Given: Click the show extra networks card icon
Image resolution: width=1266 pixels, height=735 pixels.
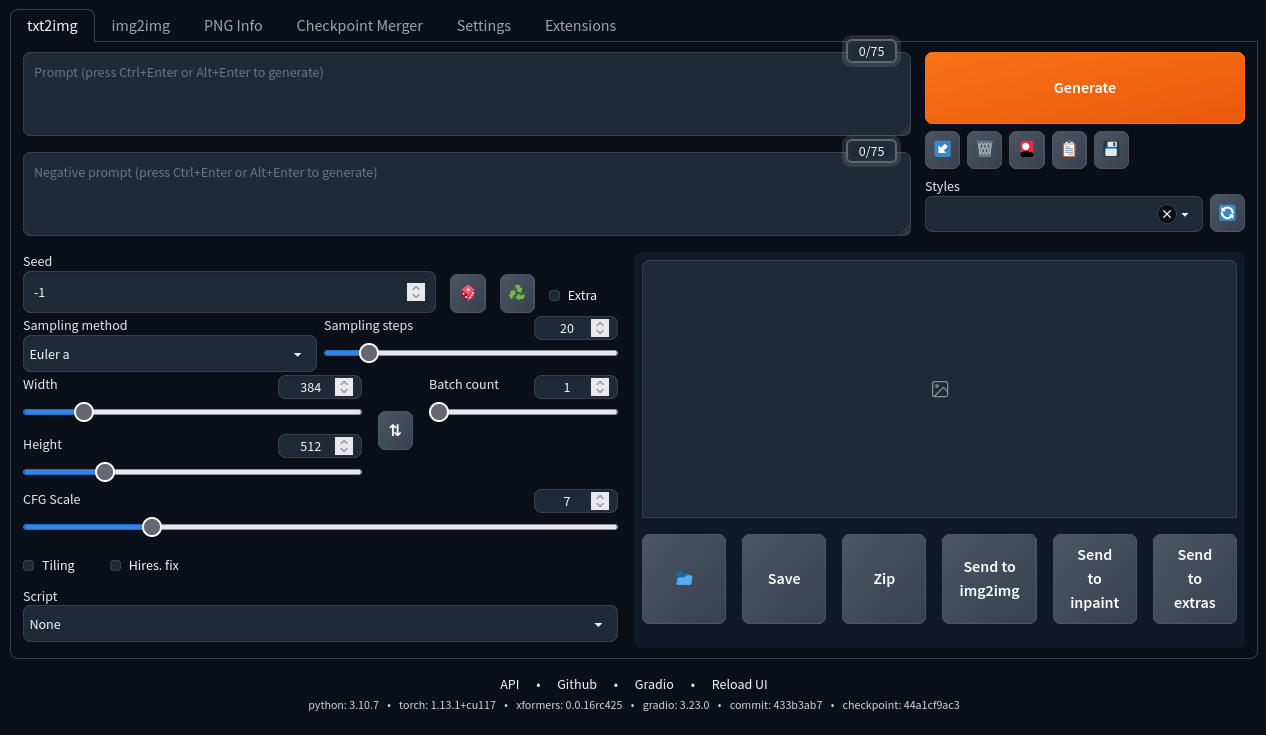Looking at the screenshot, I should coord(1027,150).
